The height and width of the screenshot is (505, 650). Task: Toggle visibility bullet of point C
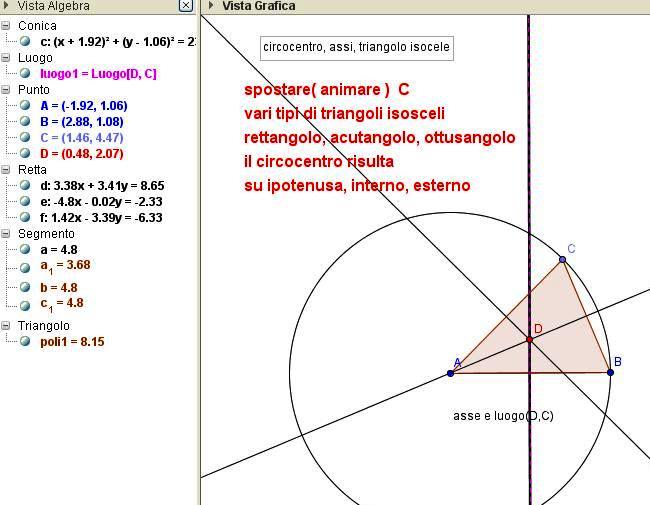[x=25, y=137]
